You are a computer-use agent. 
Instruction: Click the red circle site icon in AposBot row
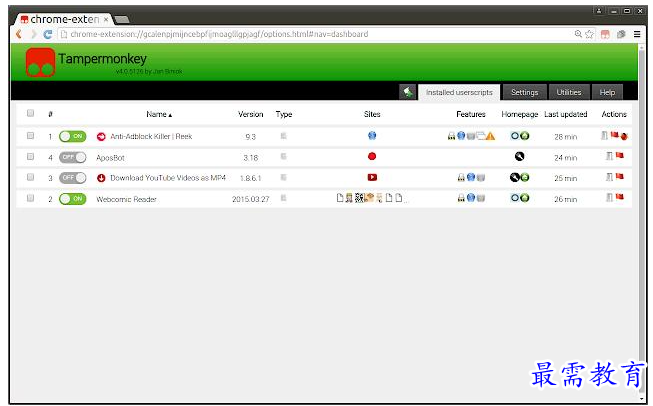tap(372, 156)
